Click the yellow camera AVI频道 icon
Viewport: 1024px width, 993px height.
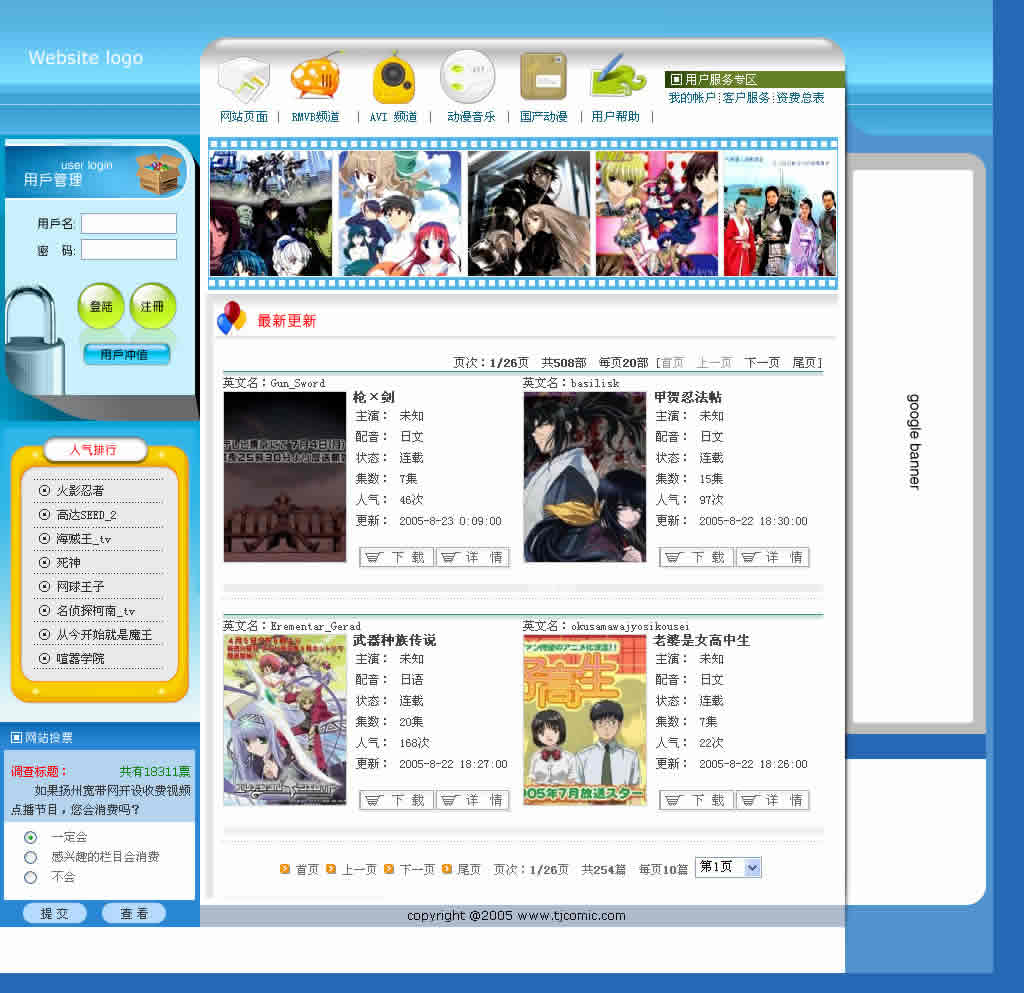click(x=393, y=79)
